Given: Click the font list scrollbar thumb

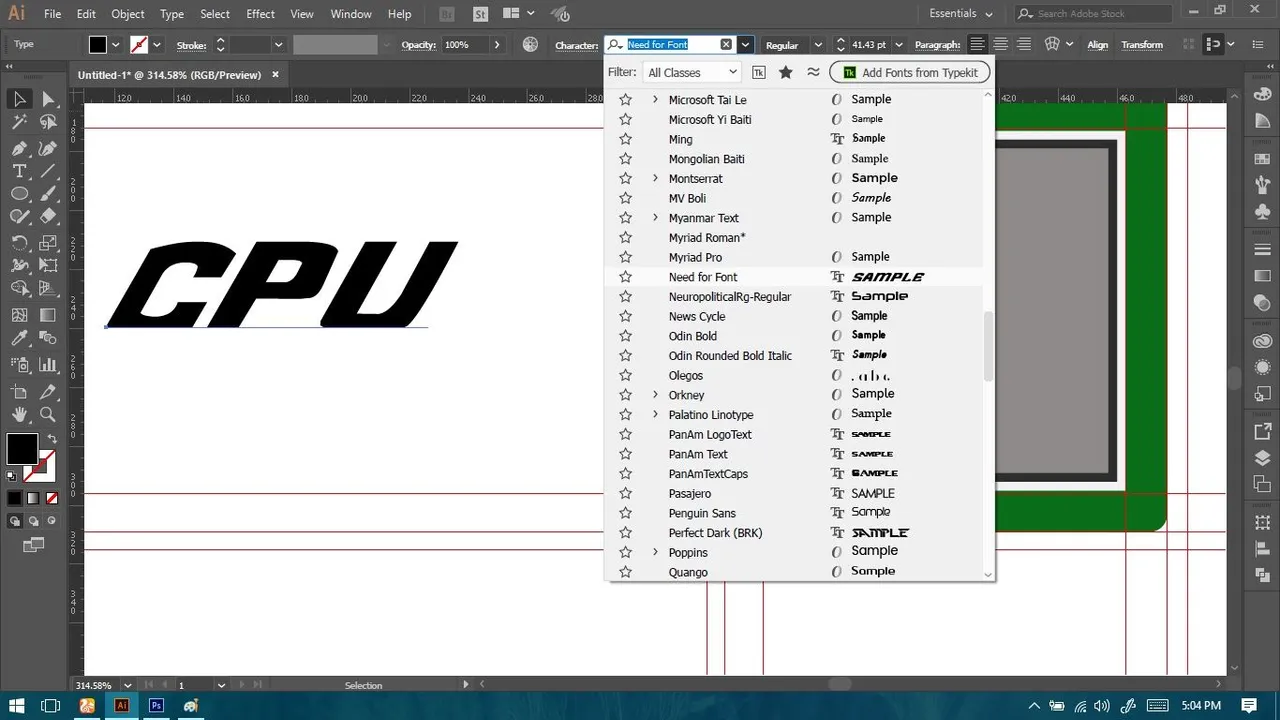Looking at the screenshot, I should click(x=988, y=346).
